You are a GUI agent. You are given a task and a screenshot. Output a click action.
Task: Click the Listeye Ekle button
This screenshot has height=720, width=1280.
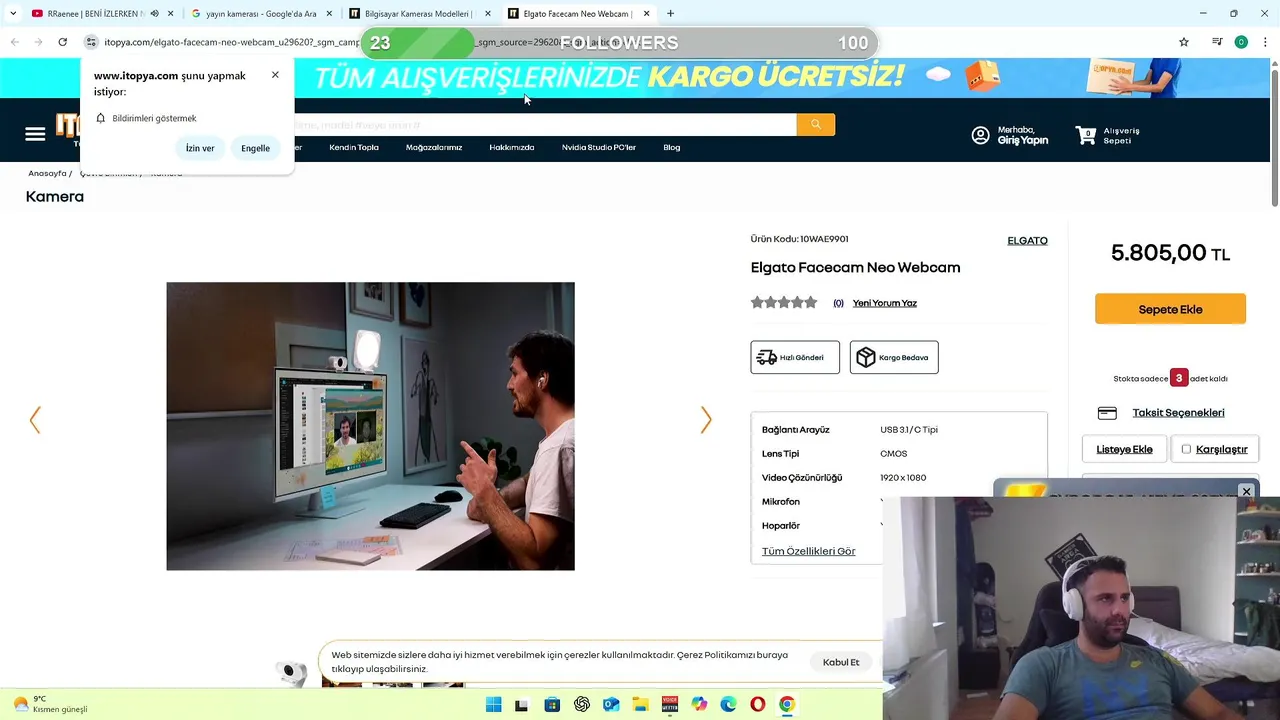[x=1124, y=449]
